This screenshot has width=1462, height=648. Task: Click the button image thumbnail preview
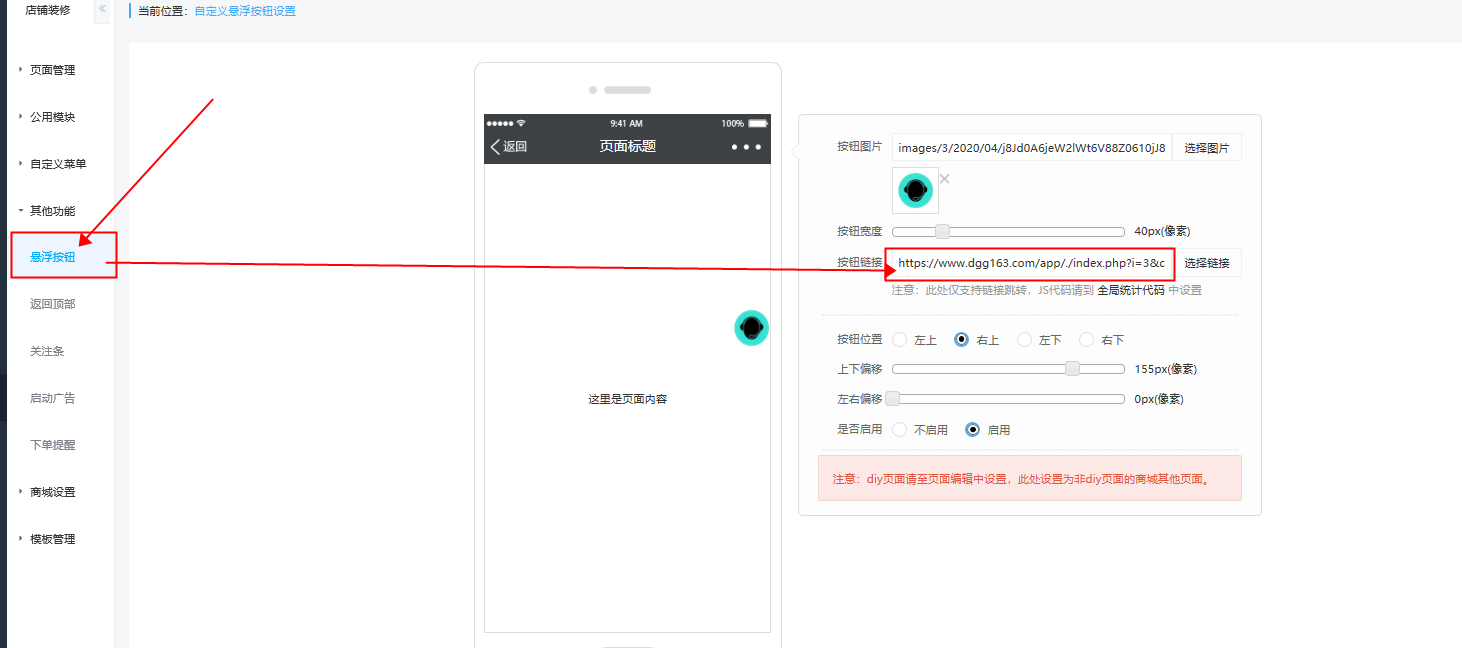coord(915,190)
